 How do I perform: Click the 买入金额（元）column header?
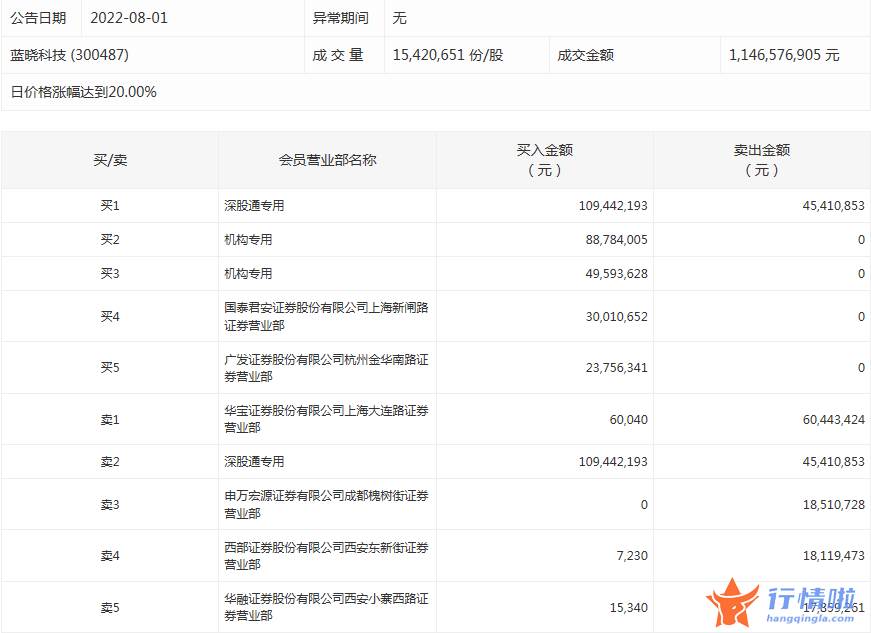click(544, 160)
